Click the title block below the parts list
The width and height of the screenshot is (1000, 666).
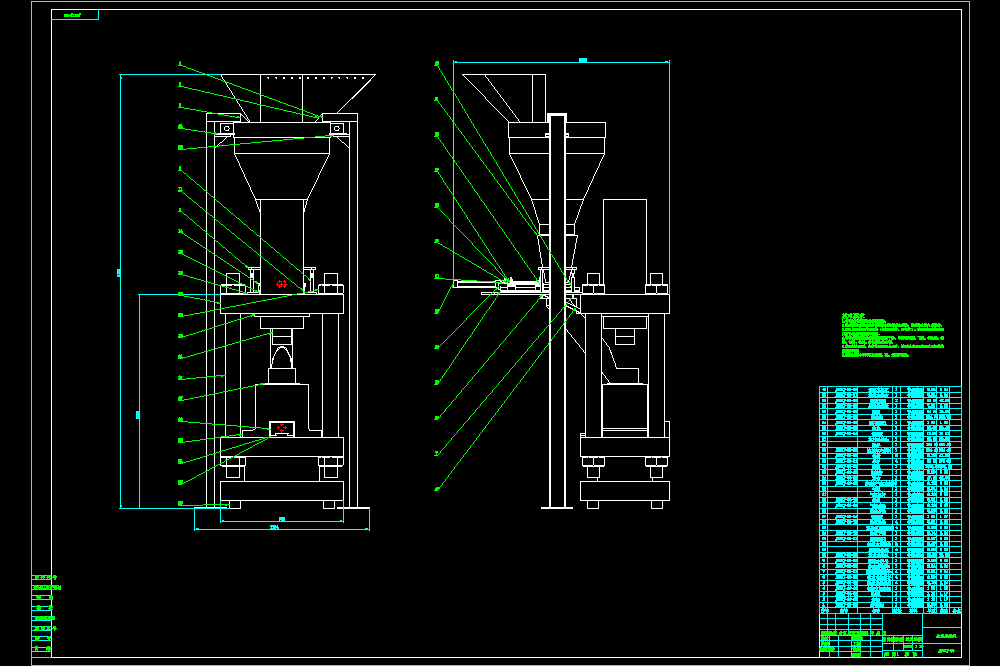[890, 634]
